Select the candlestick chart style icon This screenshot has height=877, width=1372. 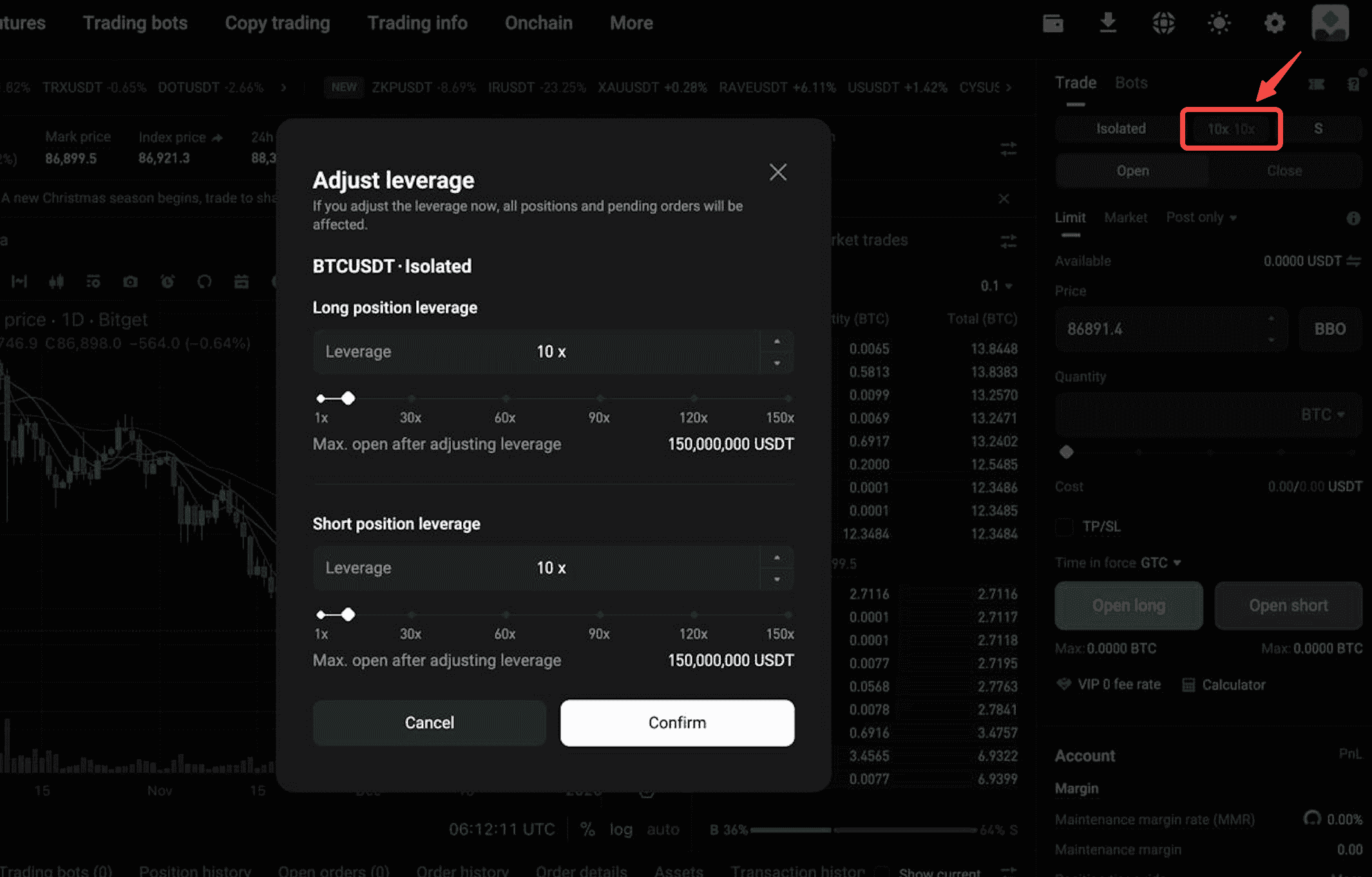(57, 281)
